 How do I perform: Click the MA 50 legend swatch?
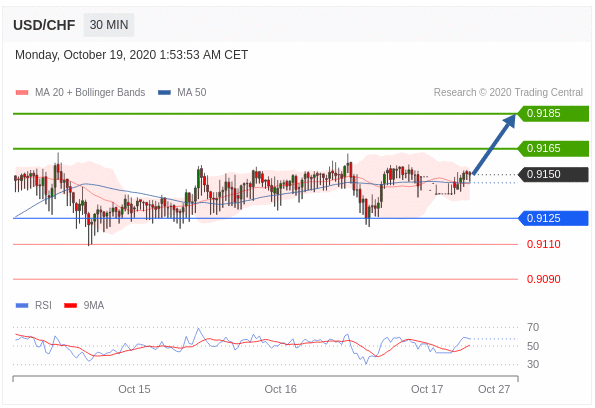point(164,92)
